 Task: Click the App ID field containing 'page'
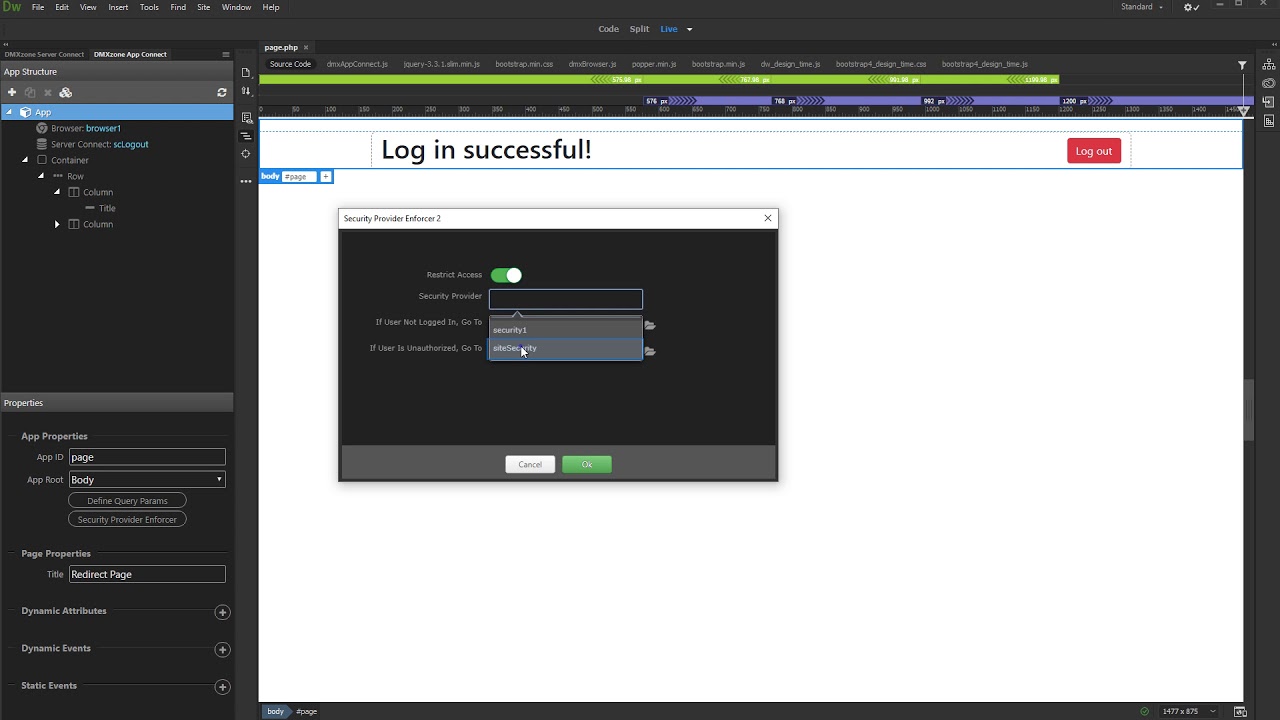pos(147,457)
